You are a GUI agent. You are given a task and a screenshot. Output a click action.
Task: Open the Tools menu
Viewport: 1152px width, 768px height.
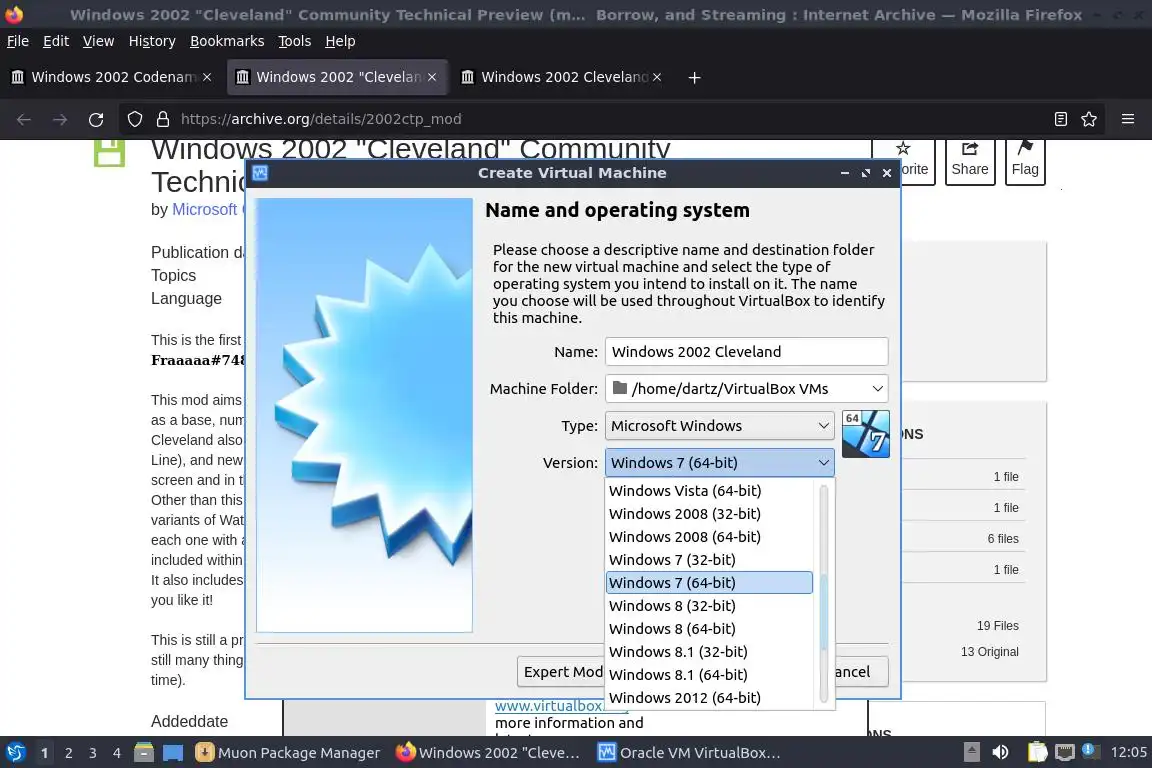[295, 41]
